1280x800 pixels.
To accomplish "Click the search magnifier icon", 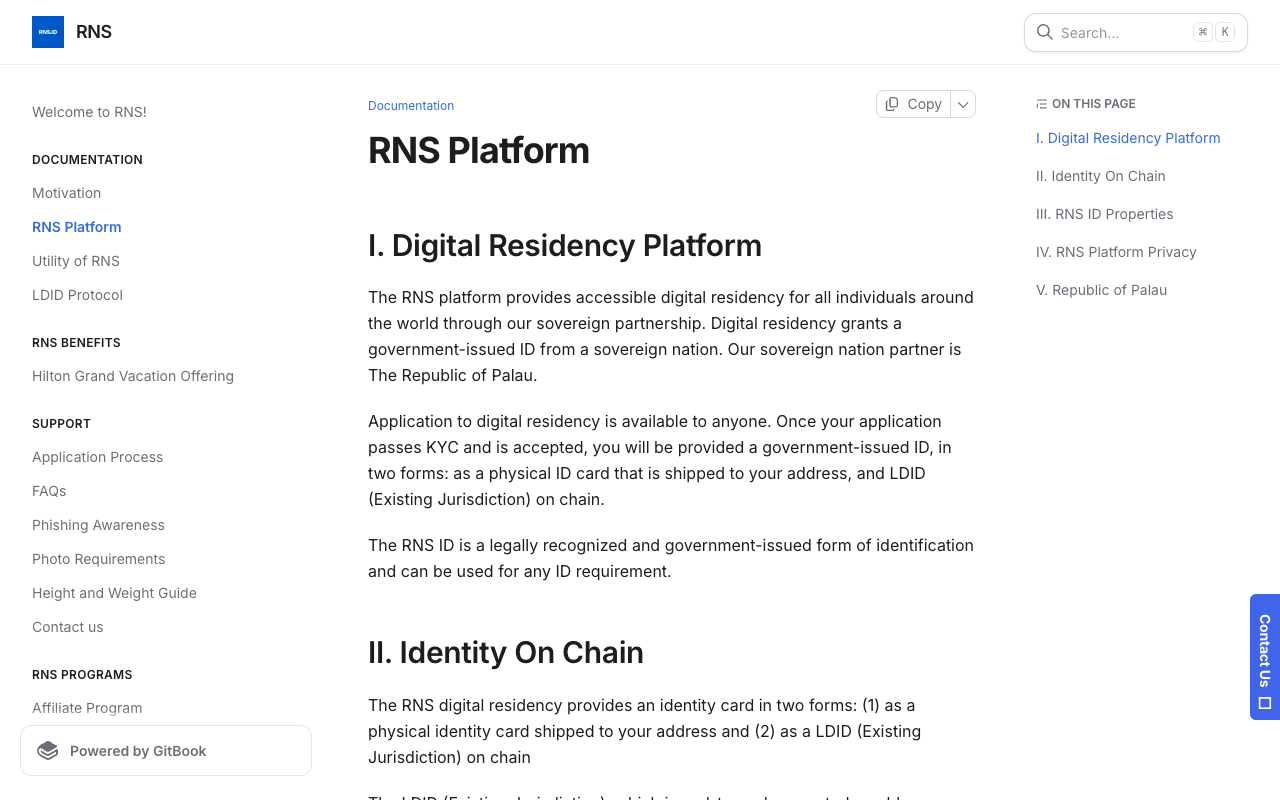I will pyautogui.click(x=1044, y=32).
